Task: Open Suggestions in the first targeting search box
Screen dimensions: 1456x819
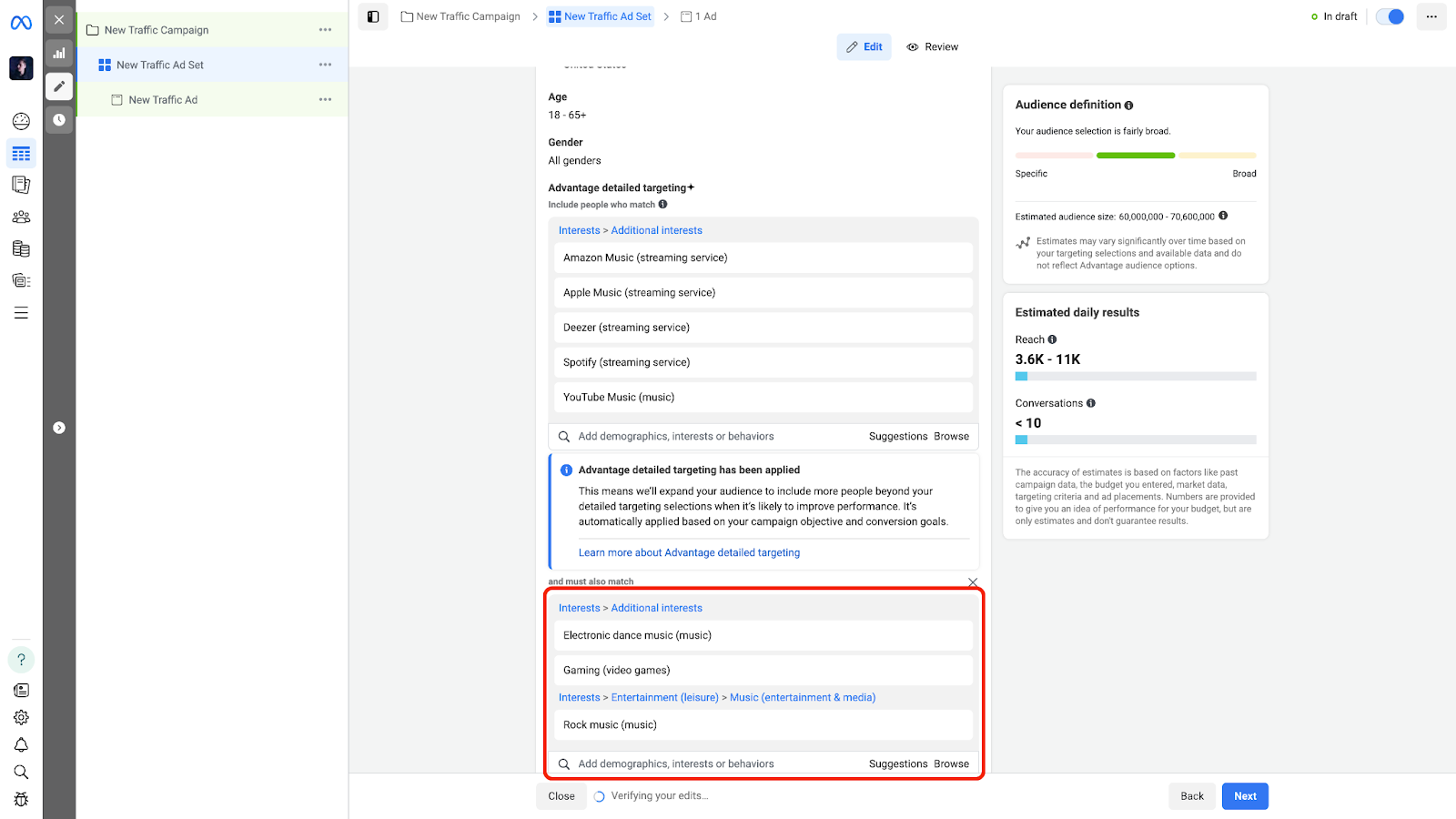Action: pos(898,437)
